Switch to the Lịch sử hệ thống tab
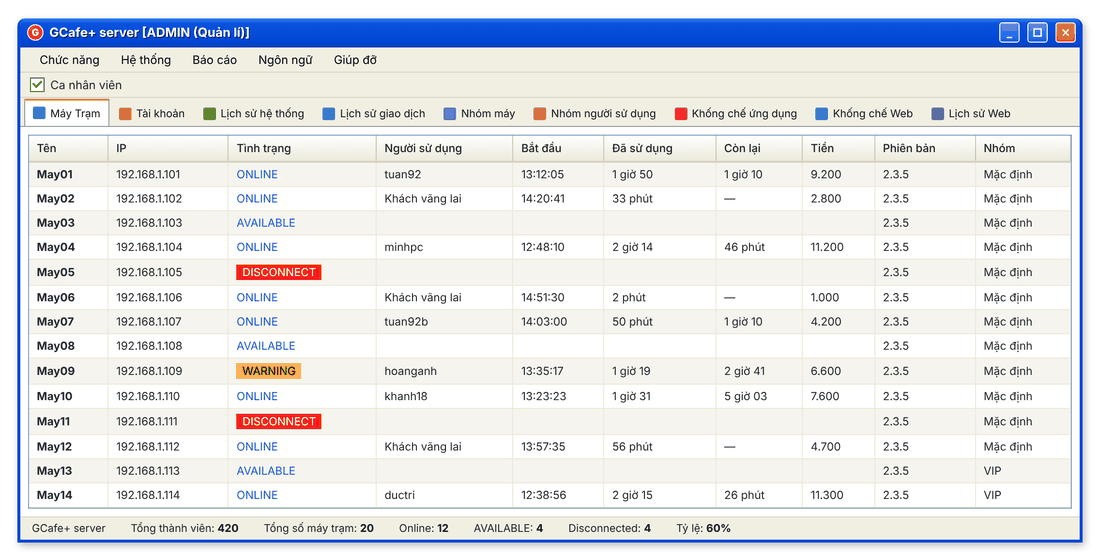 point(254,114)
